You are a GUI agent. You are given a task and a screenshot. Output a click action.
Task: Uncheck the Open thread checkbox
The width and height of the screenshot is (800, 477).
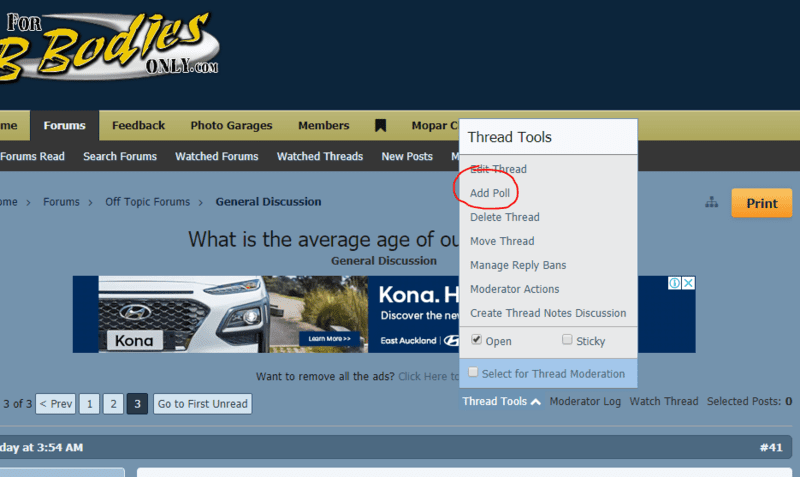pos(476,340)
